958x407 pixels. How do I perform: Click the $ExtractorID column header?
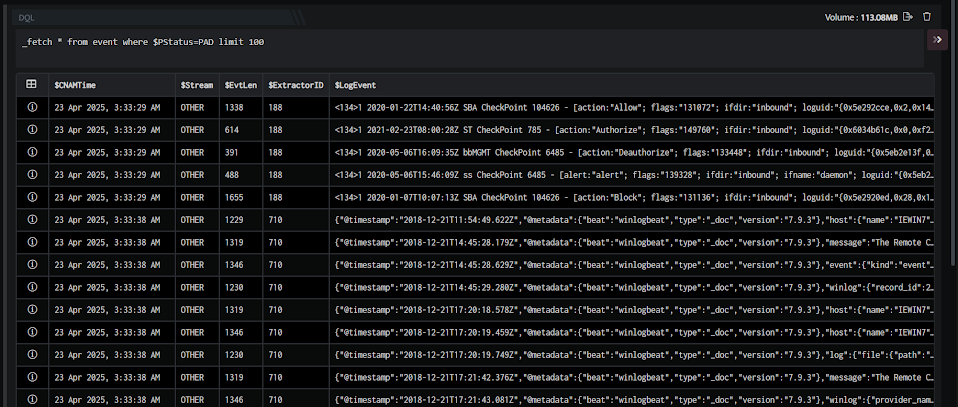(x=296, y=85)
